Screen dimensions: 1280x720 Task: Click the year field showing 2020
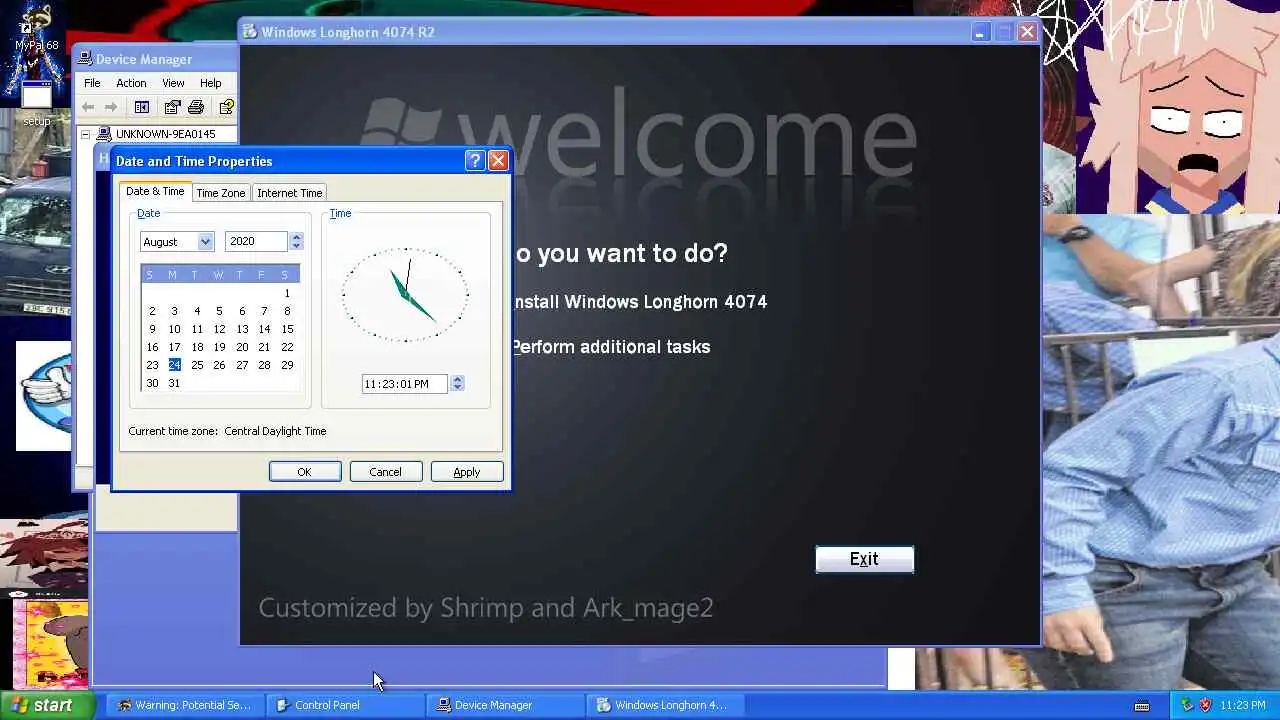point(257,241)
